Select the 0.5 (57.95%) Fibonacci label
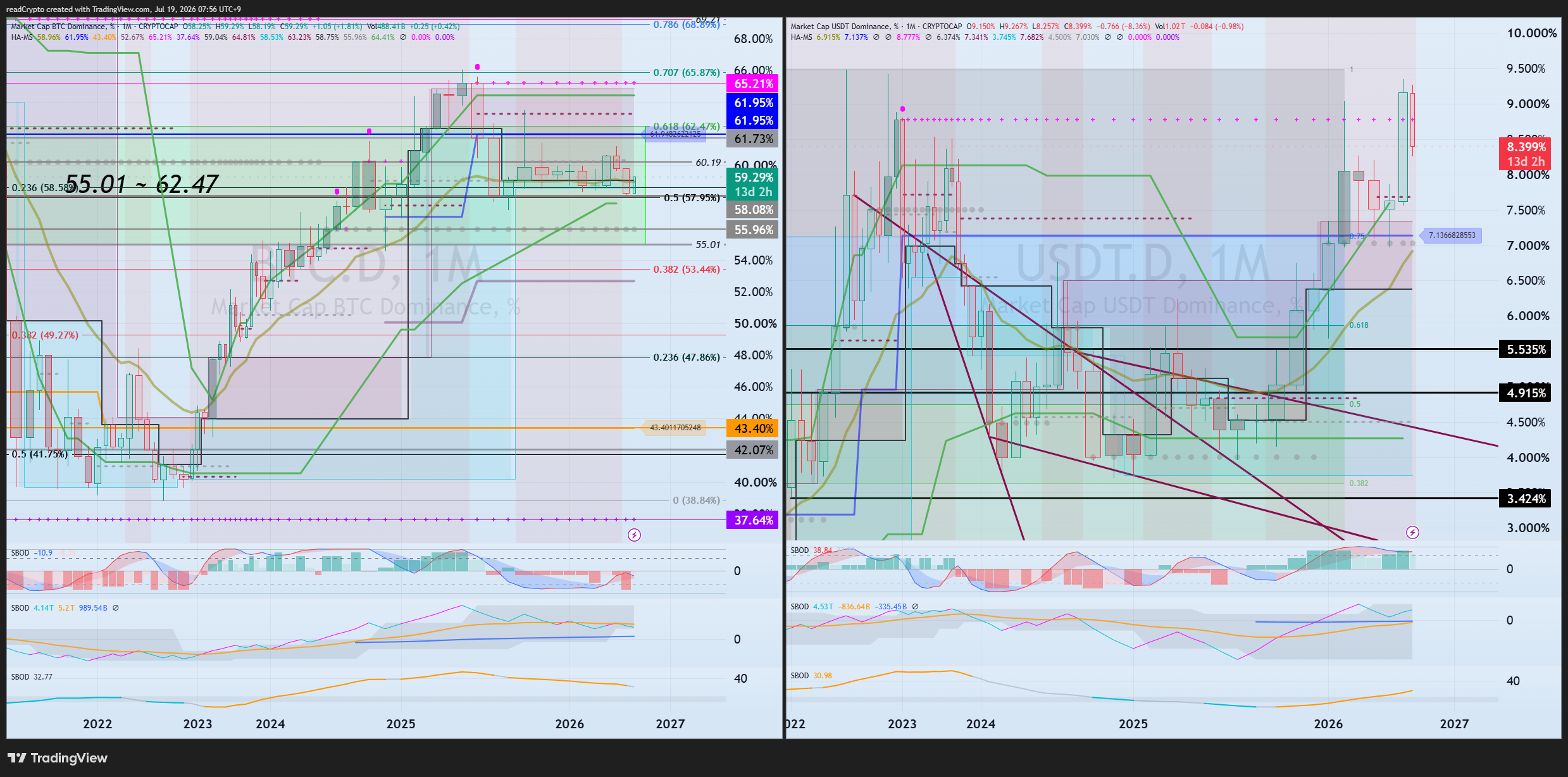The image size is (1568, 777). point(692,198)
